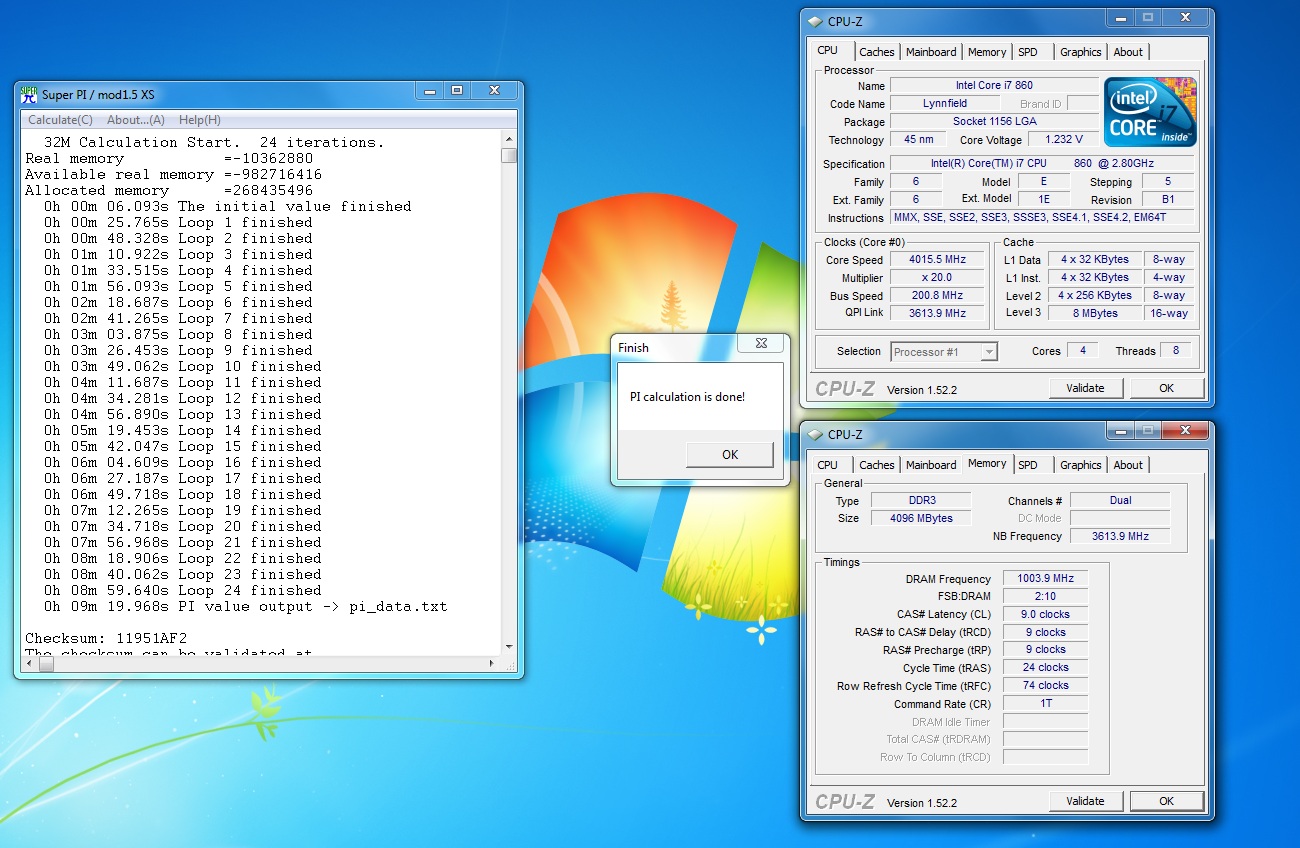Click the 32M Calculation Start line
Image resolution: width=1300 pixels, height=848 pixels.
[x=214, y=142]
